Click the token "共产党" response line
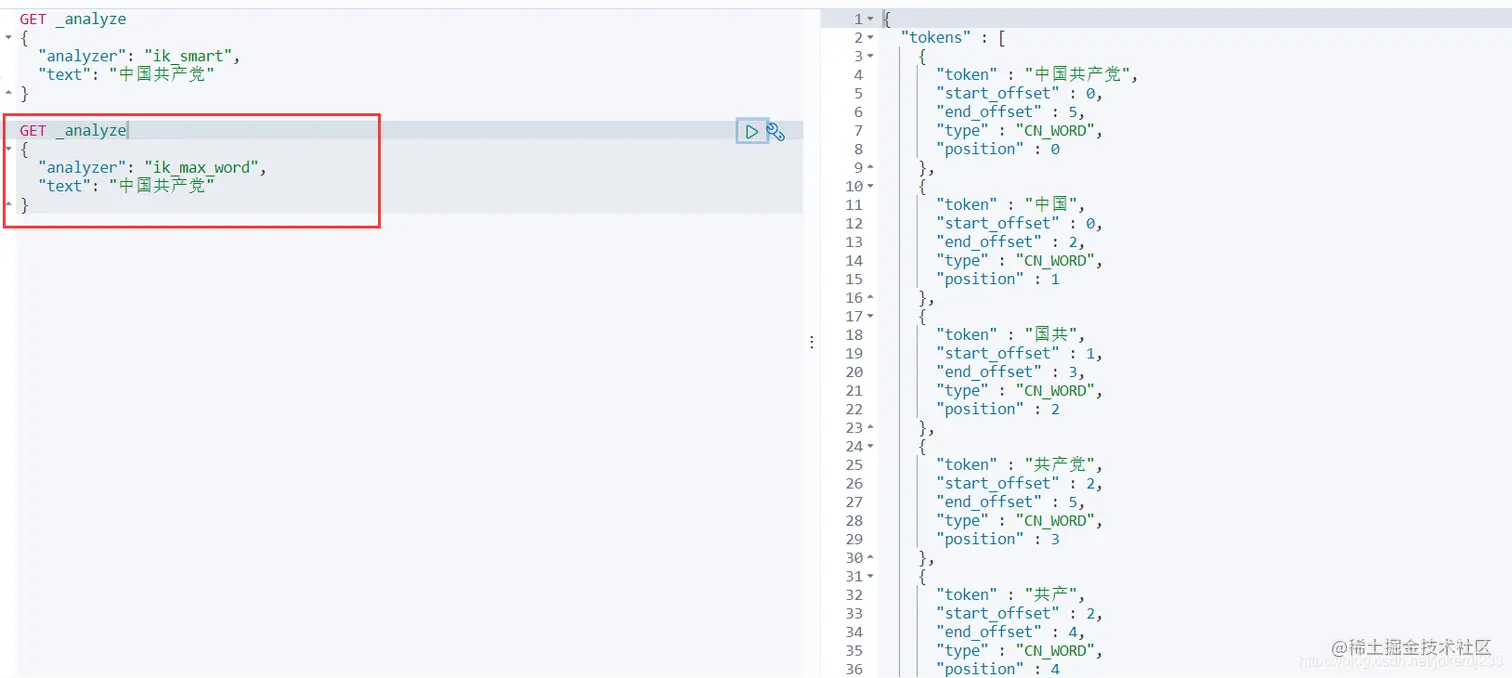Screen dimensions: 1512x678 pos(1019,465)
